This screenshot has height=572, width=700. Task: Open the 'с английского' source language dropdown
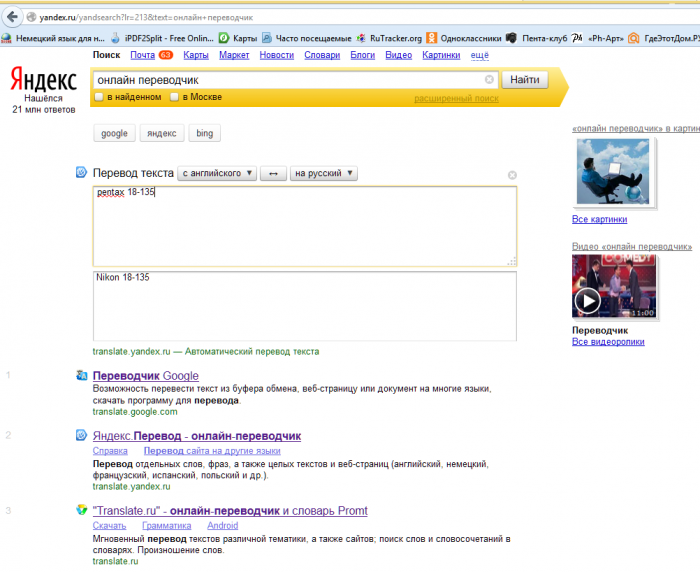tap(217, 173)
